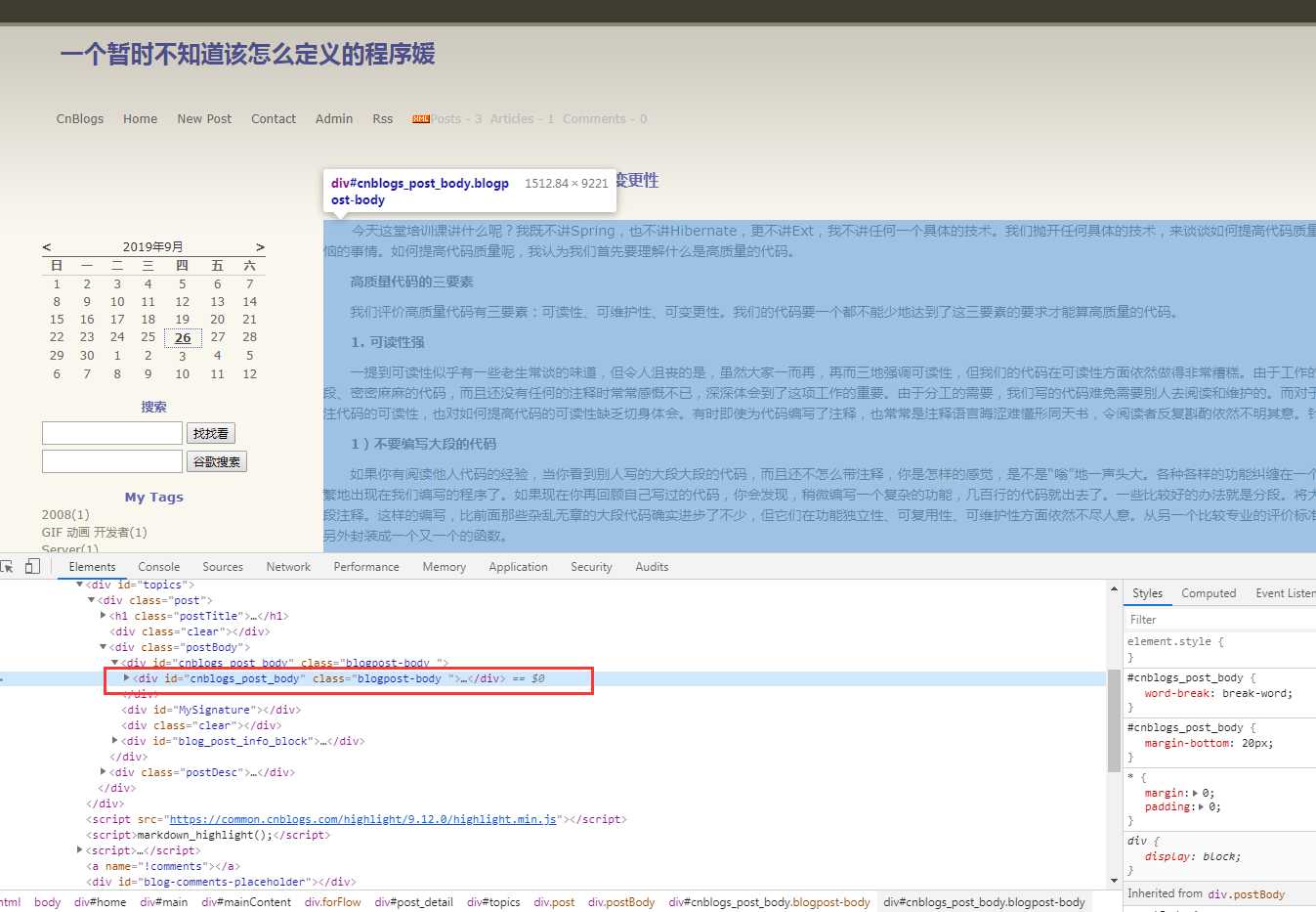The height and width of the screenshot is (912, 1316).
Task: Toggle the device toolbar icon
Action: [x=32, y=567]
